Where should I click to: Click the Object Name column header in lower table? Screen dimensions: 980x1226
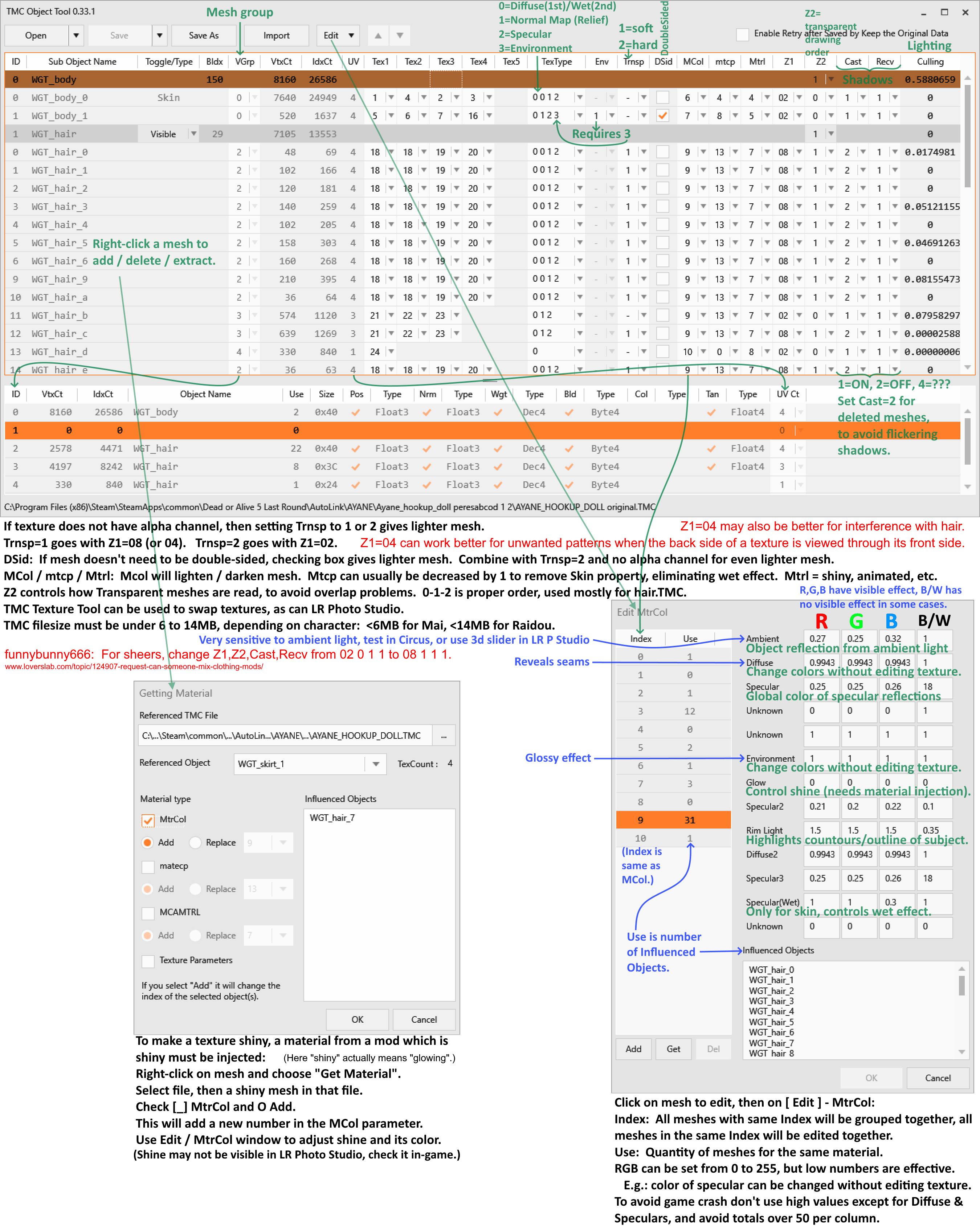(x=205, y=394)
